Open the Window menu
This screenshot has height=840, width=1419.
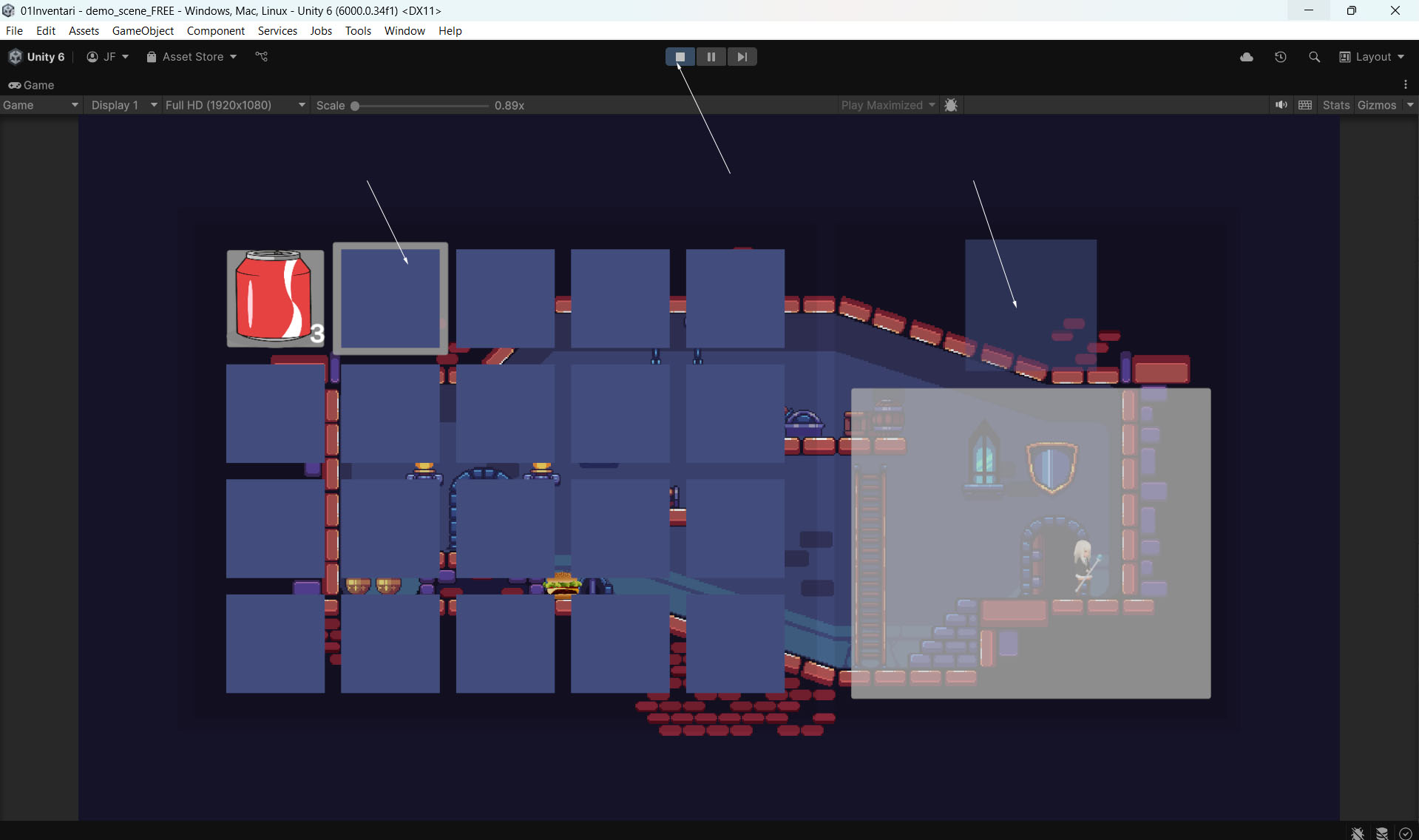[x=404, y=30]
